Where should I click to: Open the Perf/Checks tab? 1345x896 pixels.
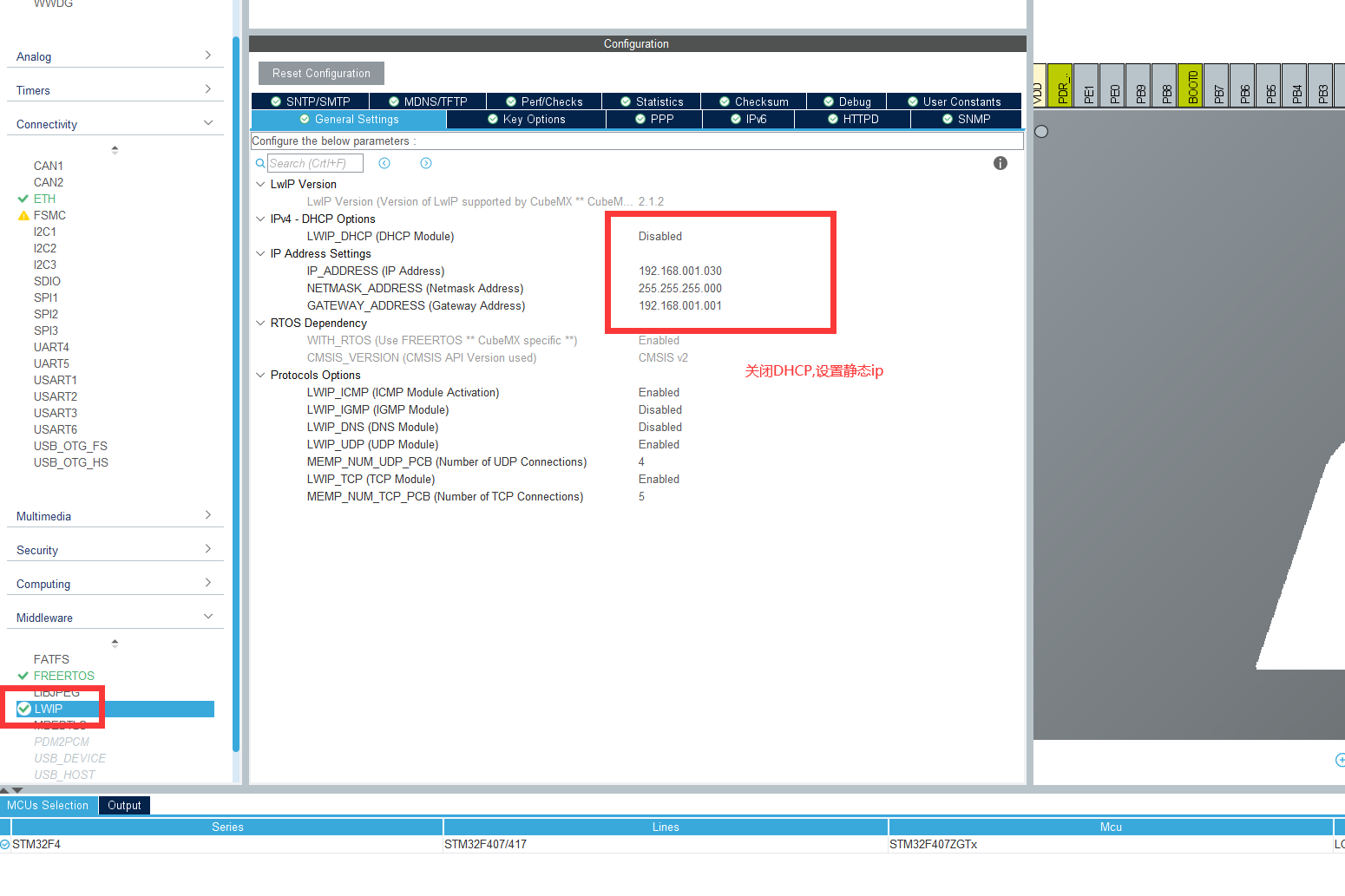(544, 101)
